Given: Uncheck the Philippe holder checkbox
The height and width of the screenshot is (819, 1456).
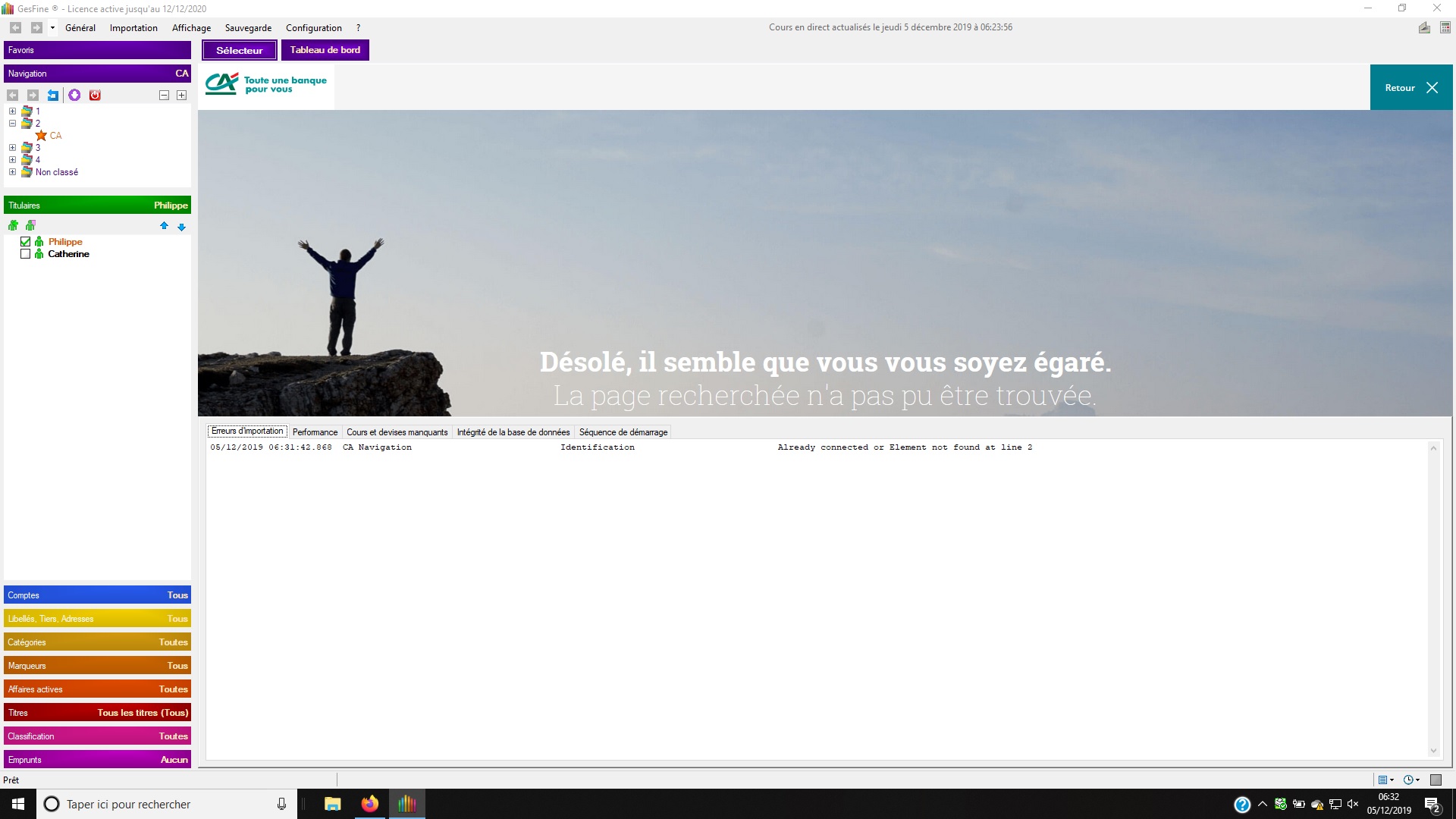Looking at the screenshot, I should [x=26, y=242].
